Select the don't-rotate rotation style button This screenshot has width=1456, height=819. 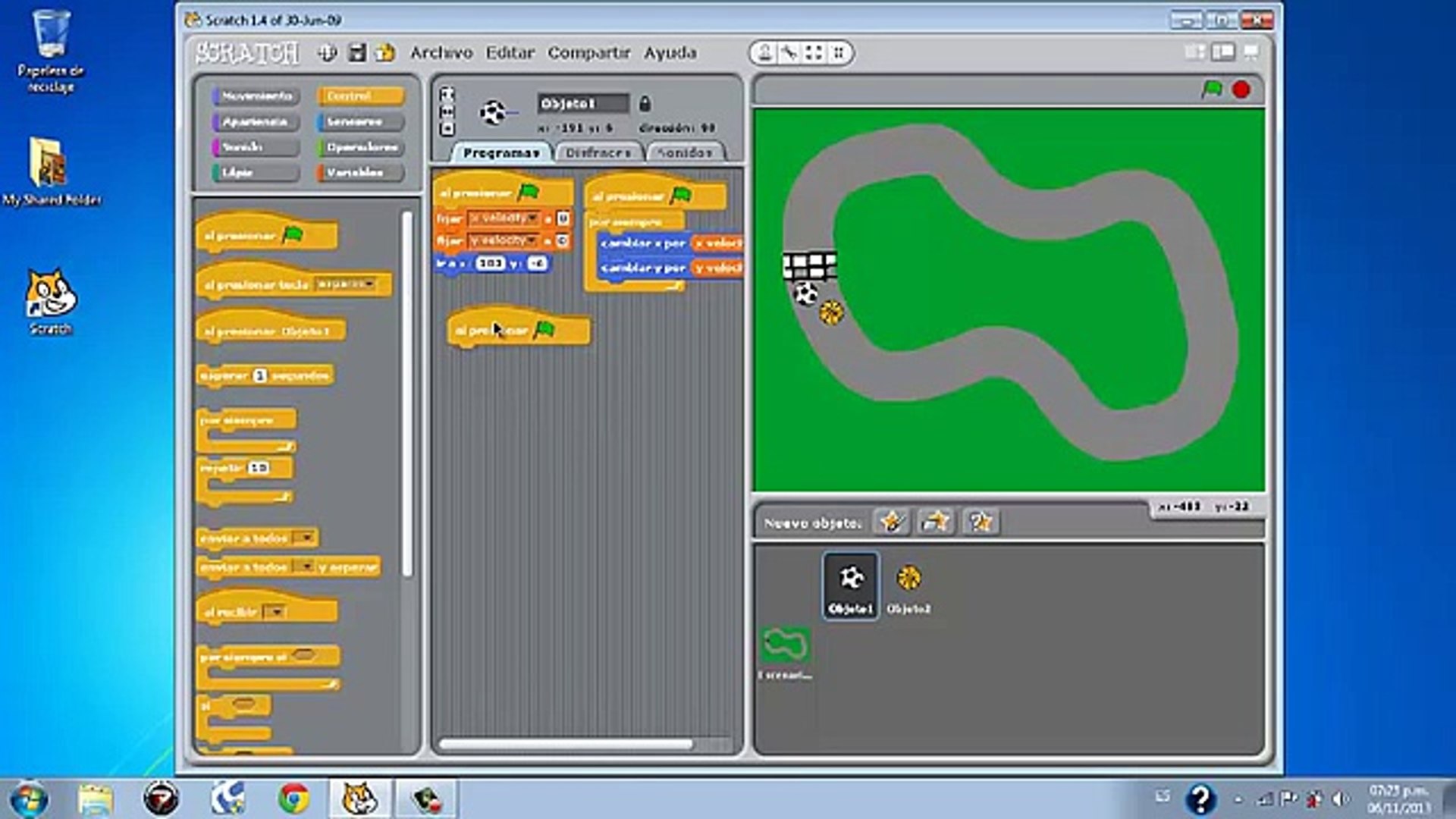tap(447, 129)
